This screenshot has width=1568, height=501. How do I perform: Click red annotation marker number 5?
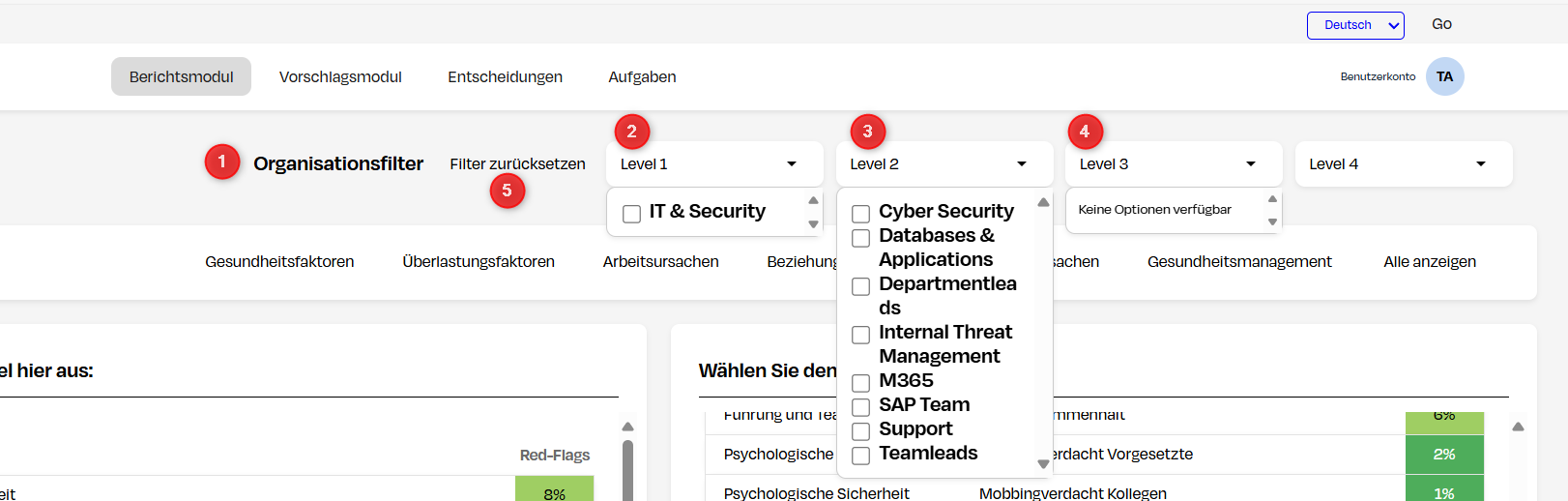[507, 191]
